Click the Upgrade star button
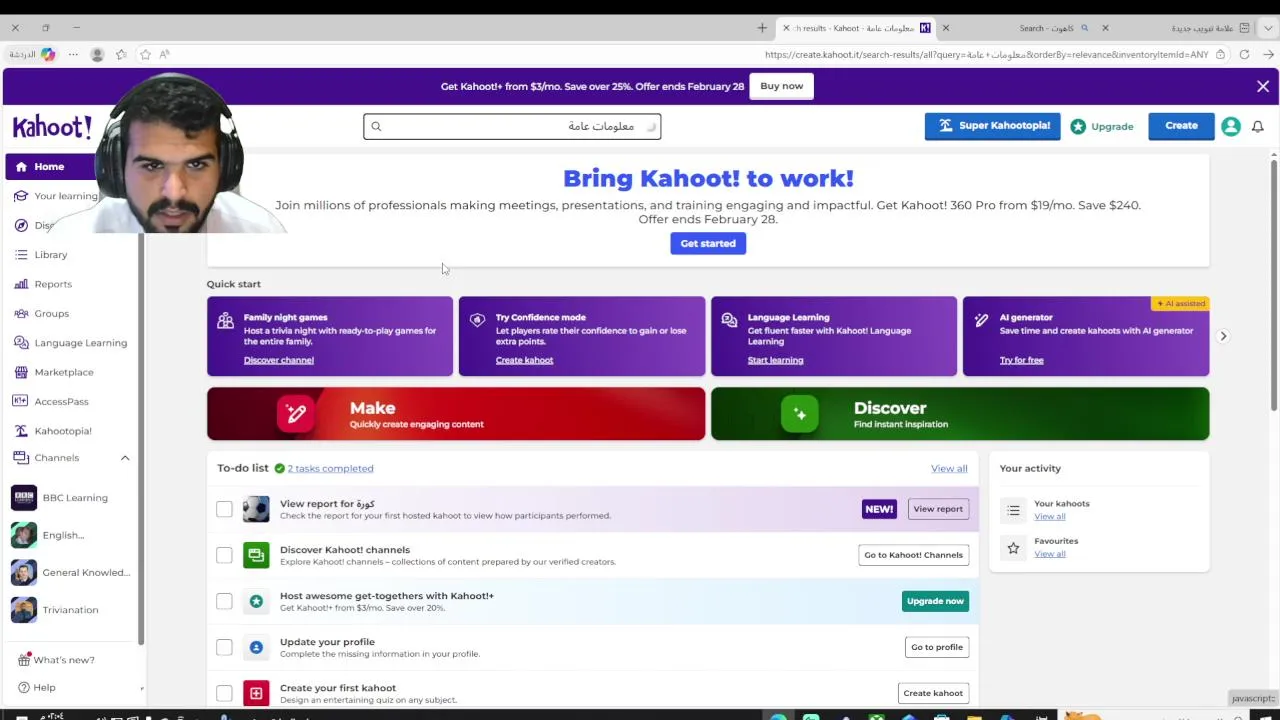This screenshot has height=720, width=1280. click(1102, 127)
